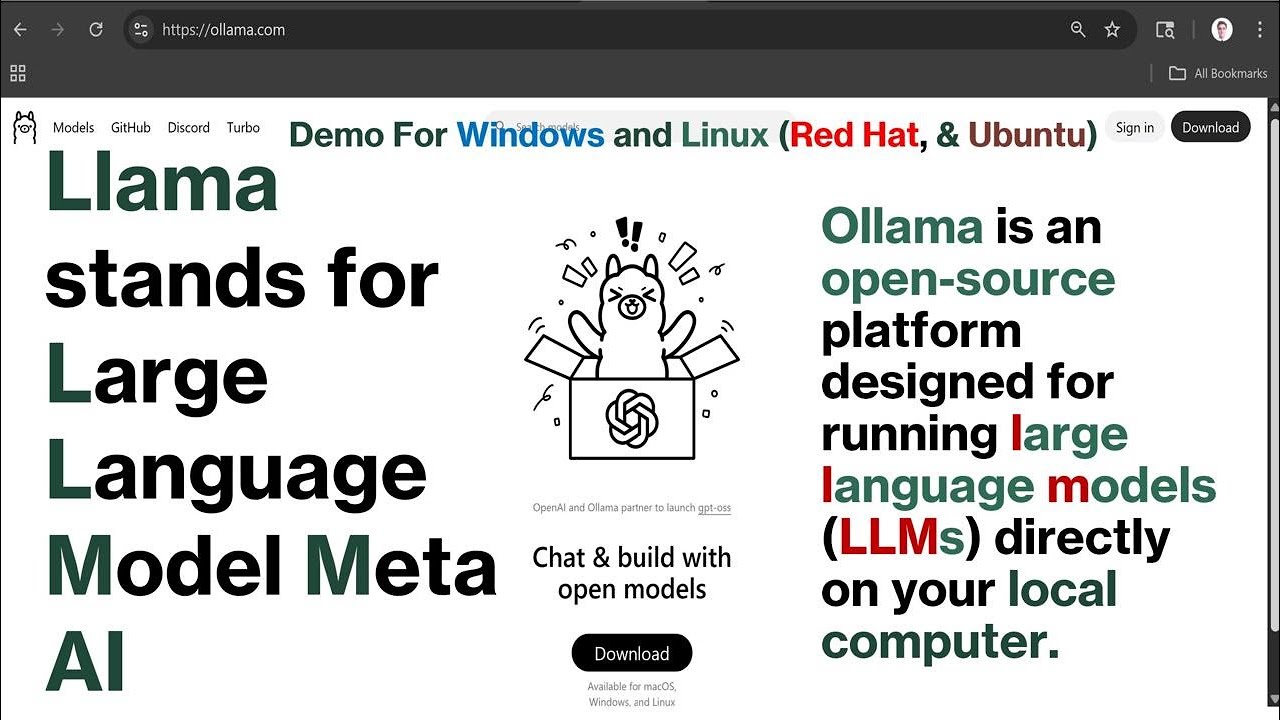The image size is (1280, 720).
Task: Open the GitHub nav link
Action: (x=131, y=127)
